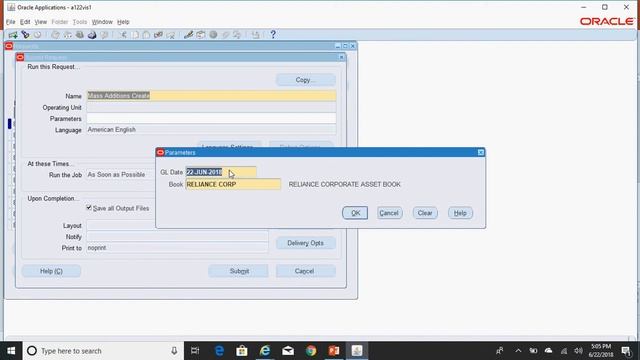Image resolution: width=640 pixels, height=360 pixels.
Task: Open the Folder menu
Action: click(x=60, y=22)
